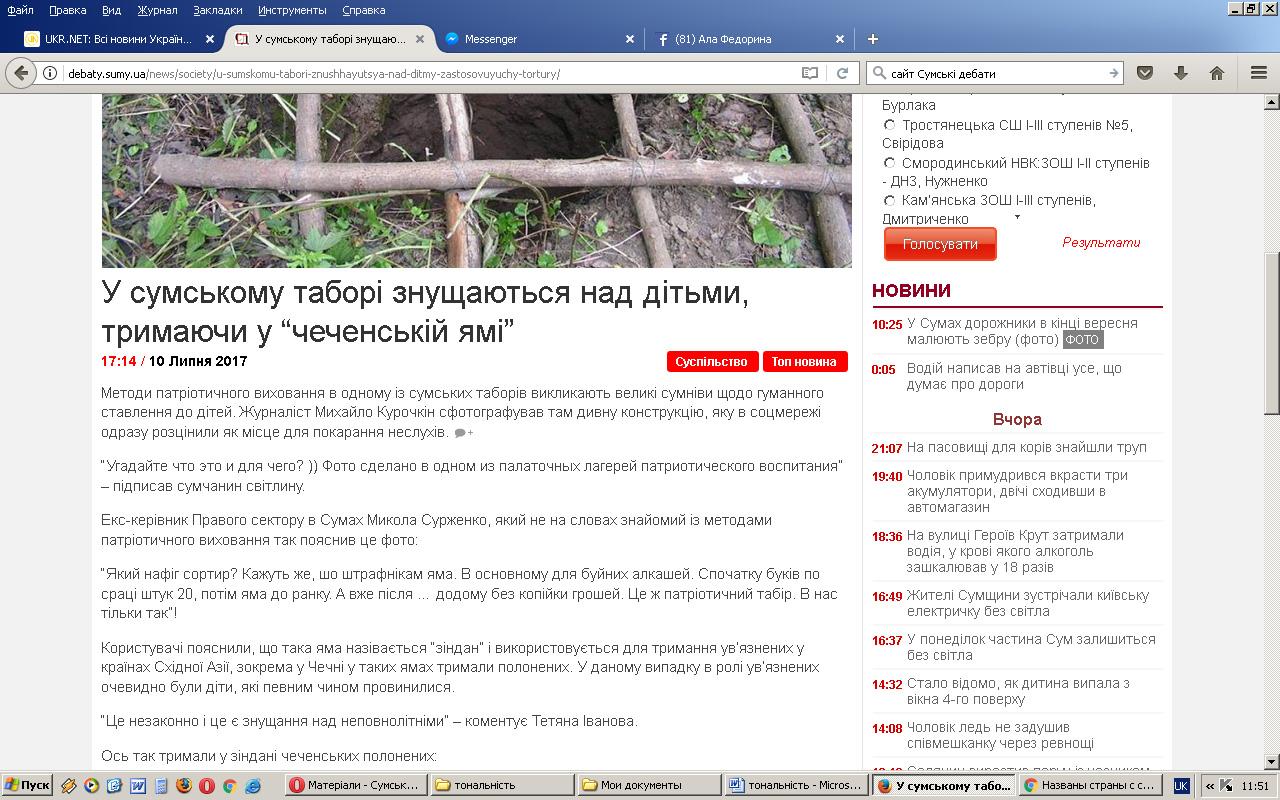Open the Вид menu

(112, 10)
